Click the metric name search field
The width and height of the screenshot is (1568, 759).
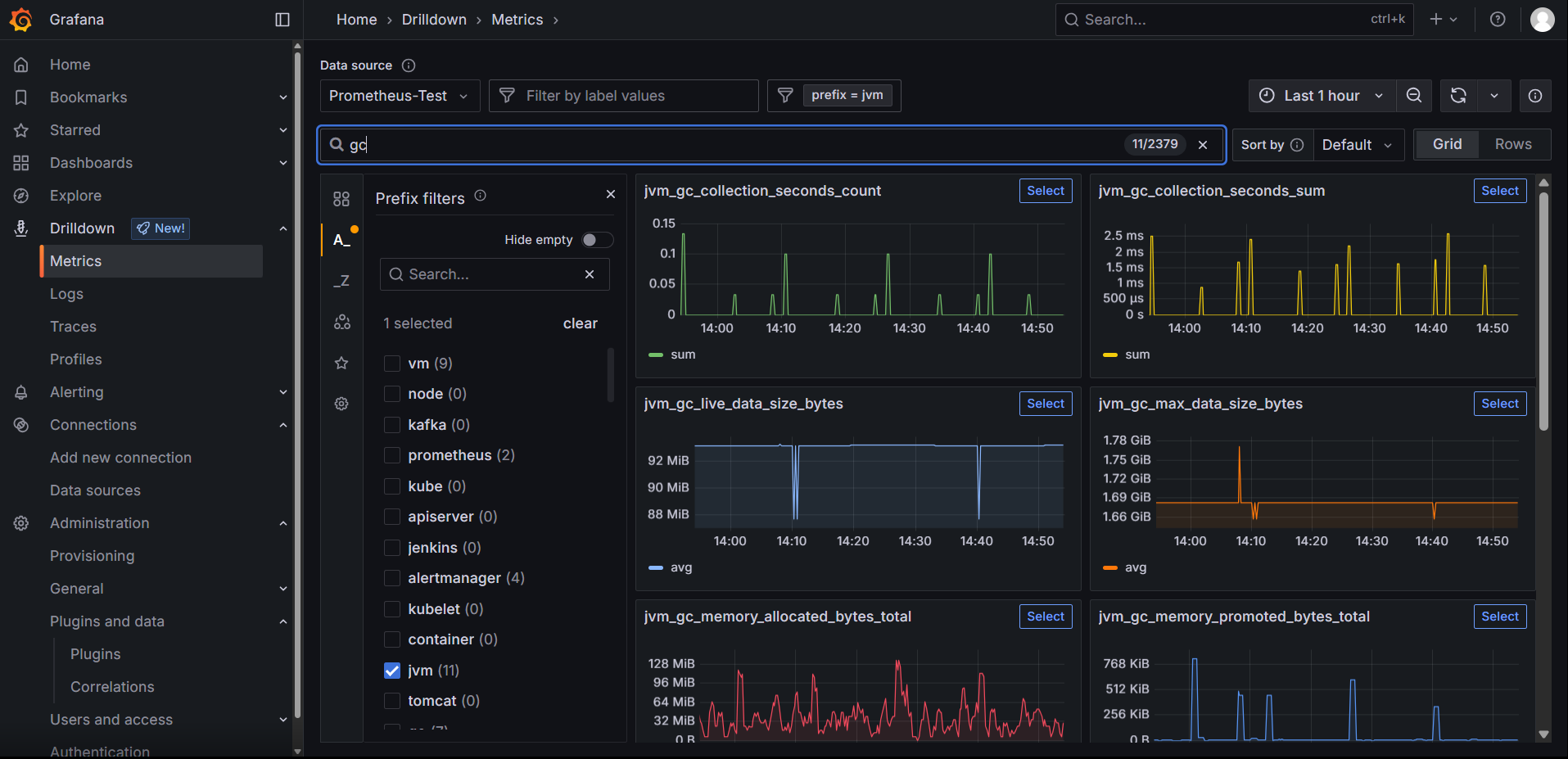771,145
